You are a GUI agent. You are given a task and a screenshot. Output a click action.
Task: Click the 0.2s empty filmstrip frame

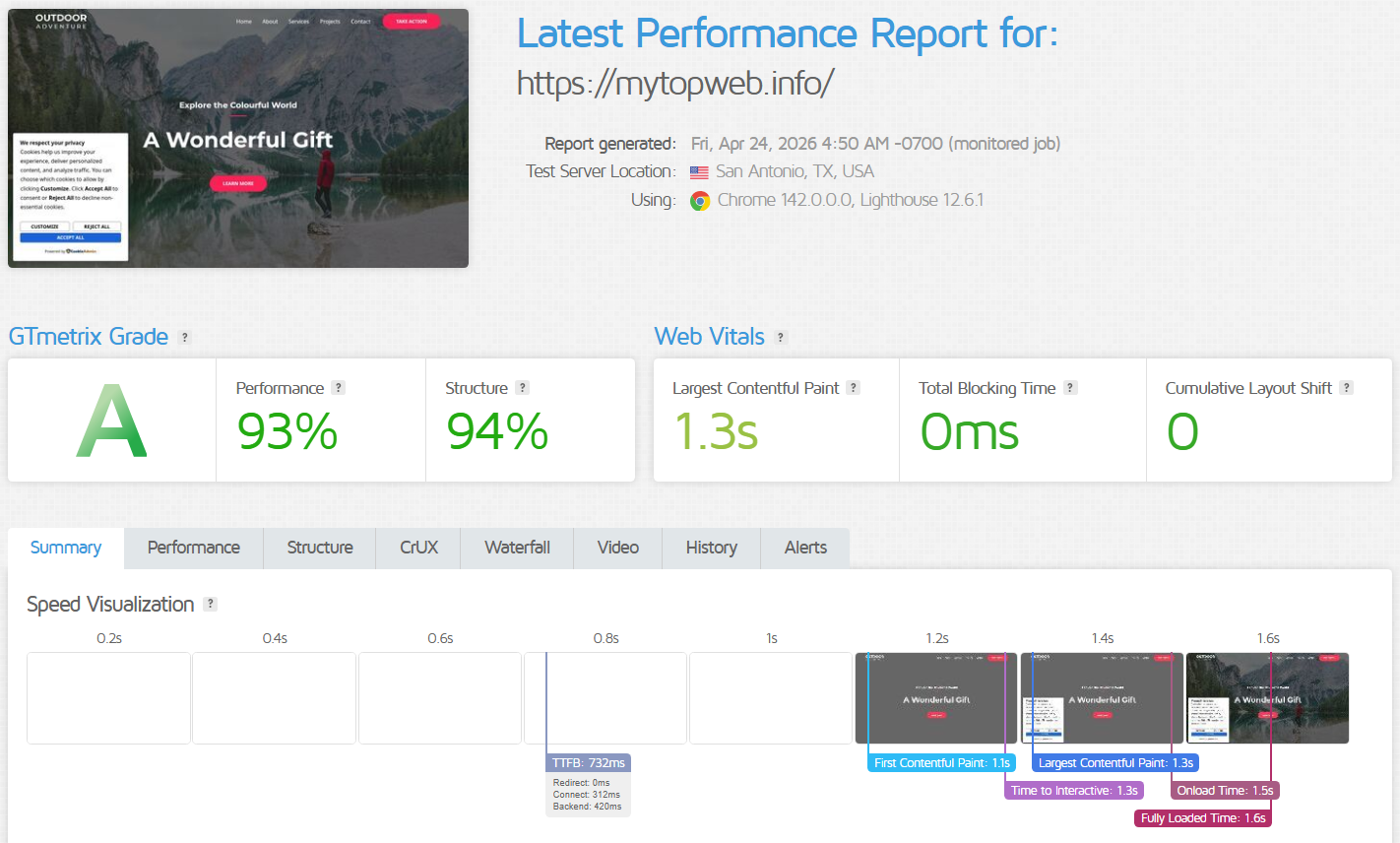108,698
